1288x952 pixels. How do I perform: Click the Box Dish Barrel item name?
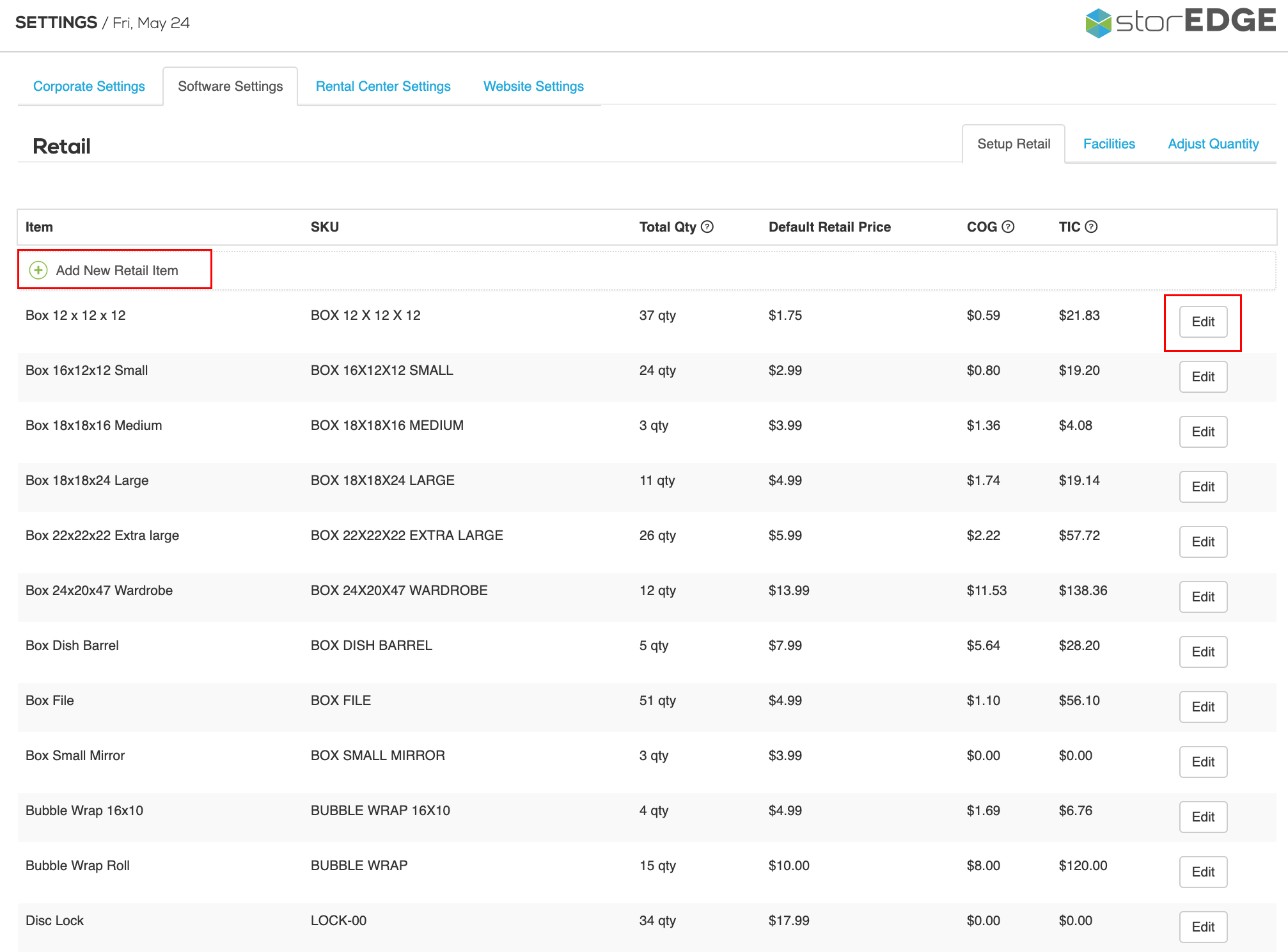click(72, 646)
